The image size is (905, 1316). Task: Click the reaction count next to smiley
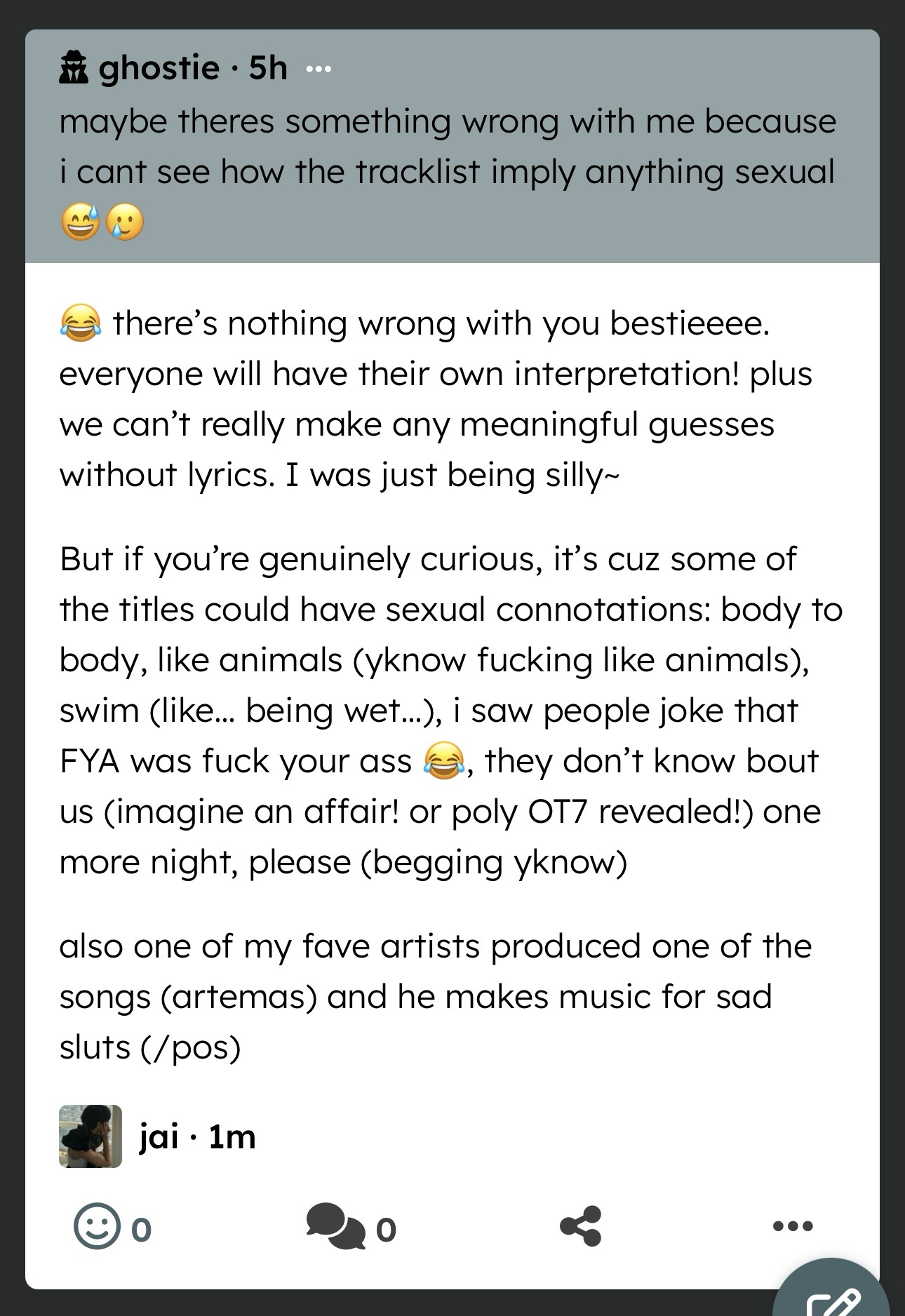click(141, 1229)
